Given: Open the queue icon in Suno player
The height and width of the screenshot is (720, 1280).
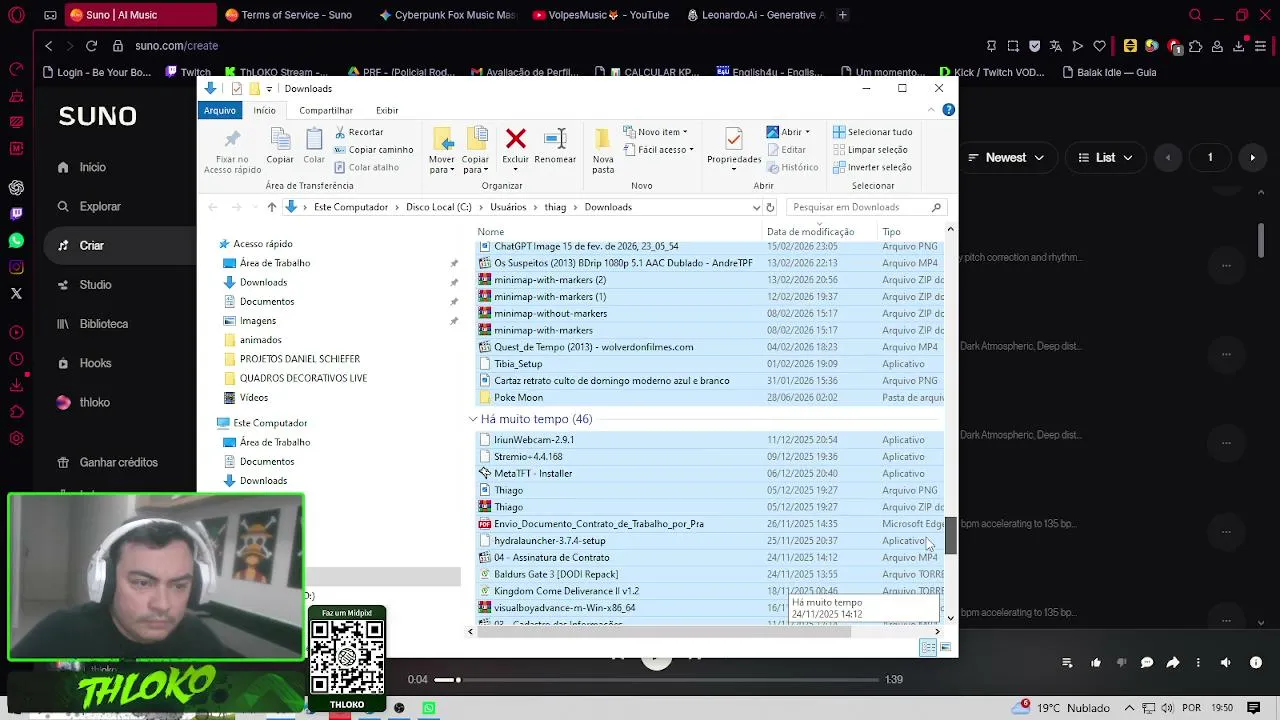Looking at the screenshot, I should pos(1067,662).
